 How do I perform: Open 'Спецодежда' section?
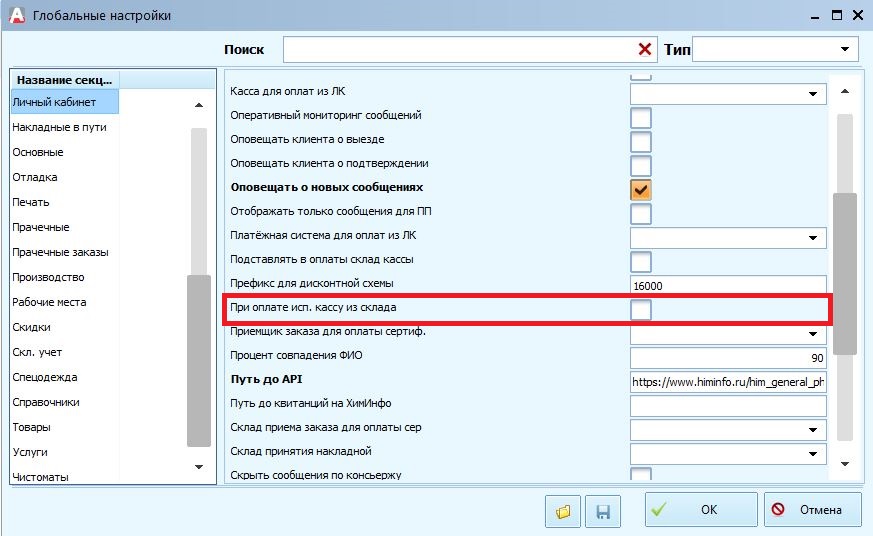click(x=45, y=378)
